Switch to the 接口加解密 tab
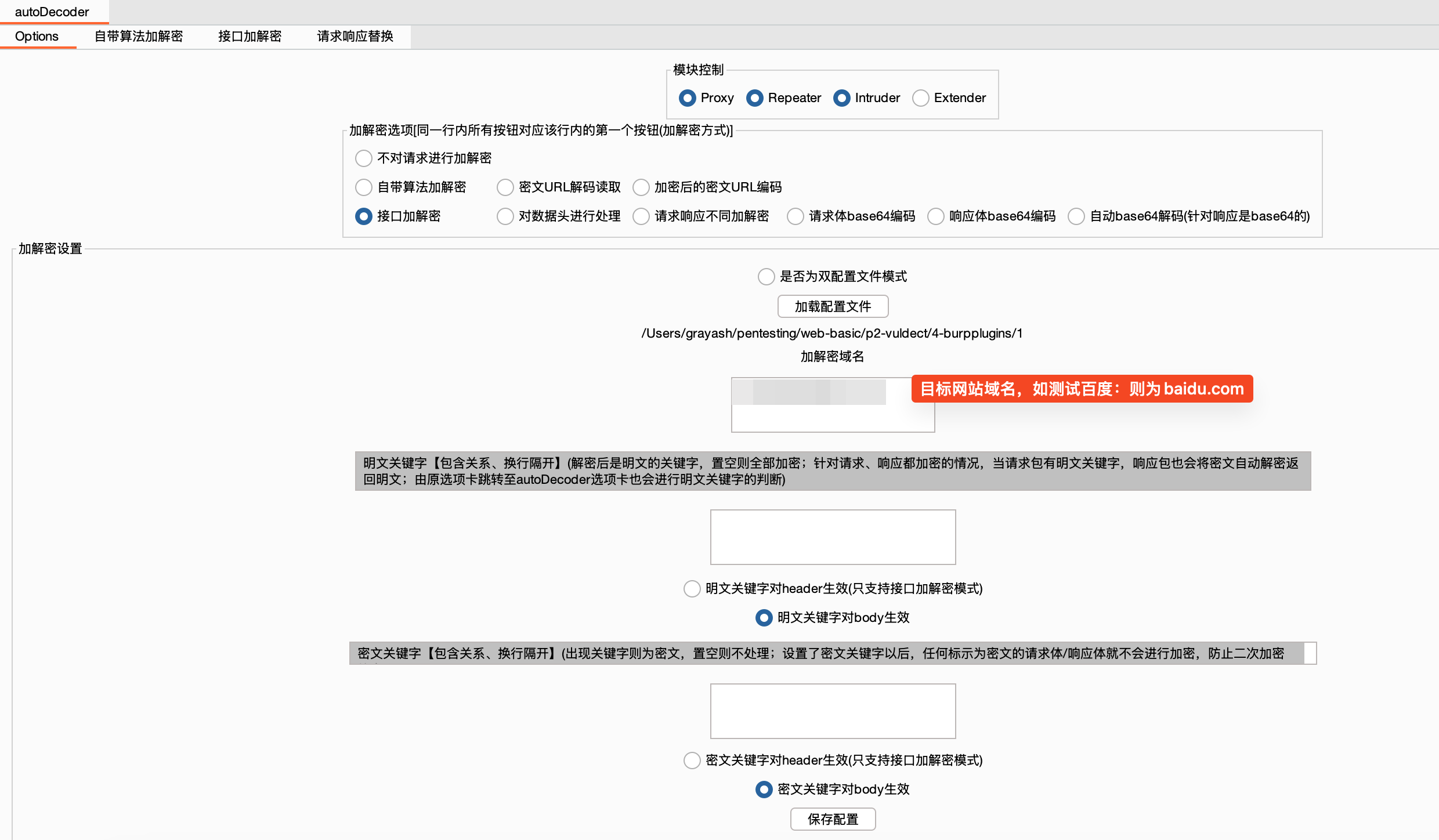Screen dimensions: 1439x840 pos(250,37)
